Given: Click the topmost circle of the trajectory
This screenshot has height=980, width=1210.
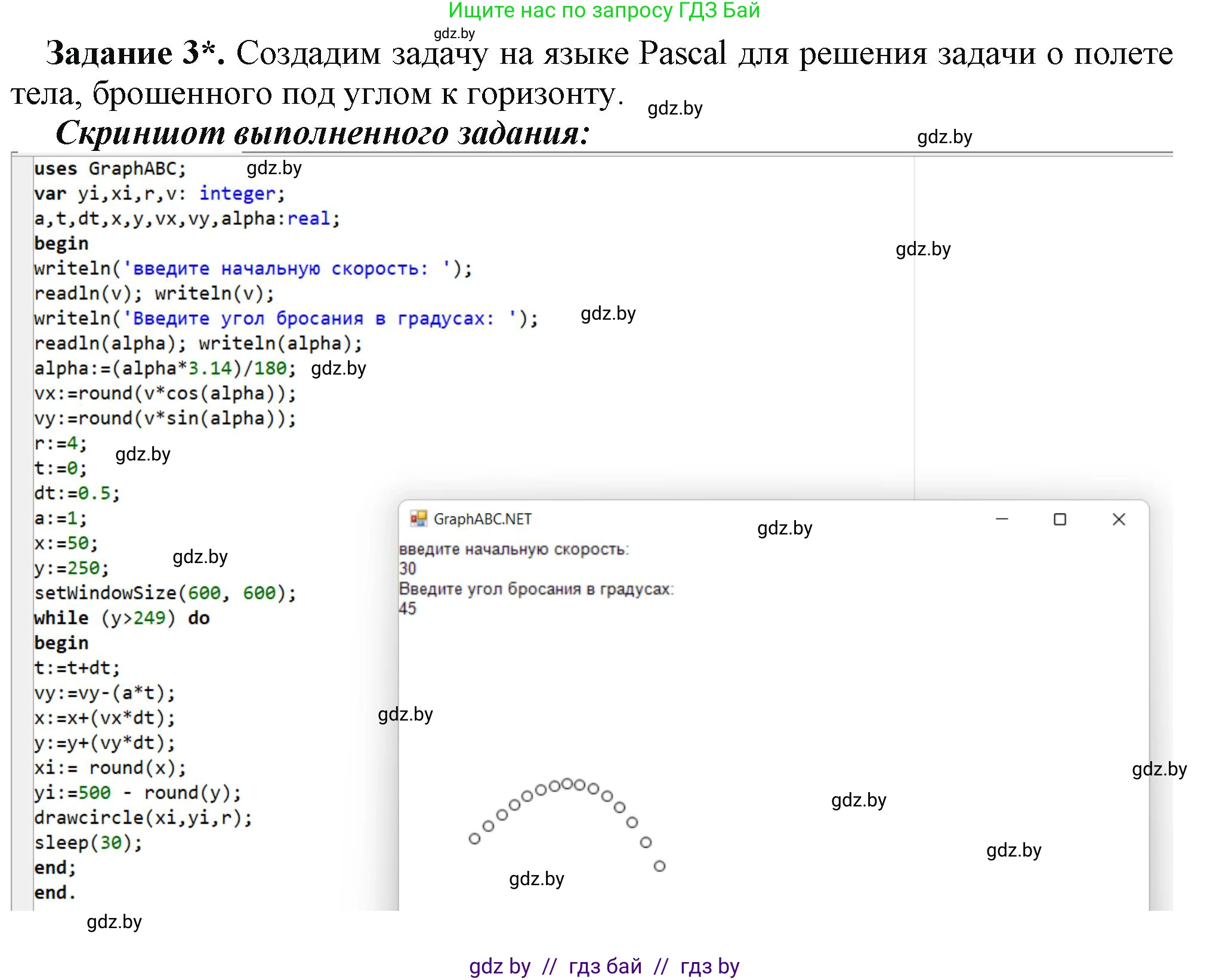Looking at the screenshot, I should (567, 783).
